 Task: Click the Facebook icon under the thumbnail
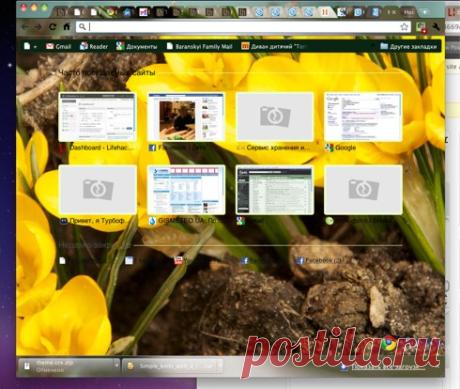click(x=152, y=148)
